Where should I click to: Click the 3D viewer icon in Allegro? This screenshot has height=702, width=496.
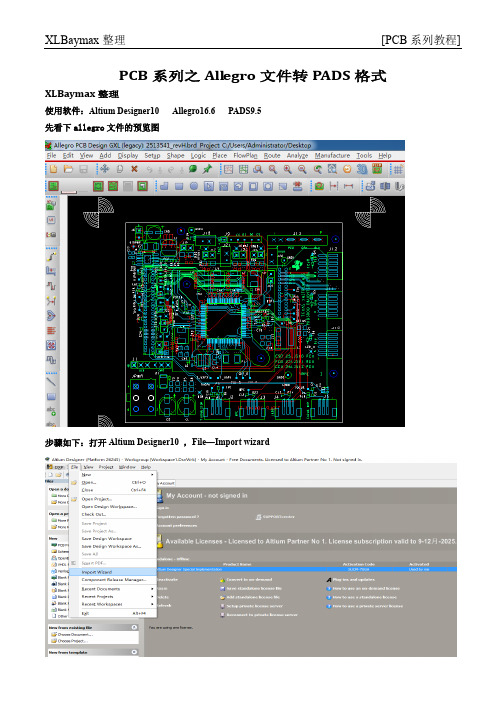tap(362, 169)
